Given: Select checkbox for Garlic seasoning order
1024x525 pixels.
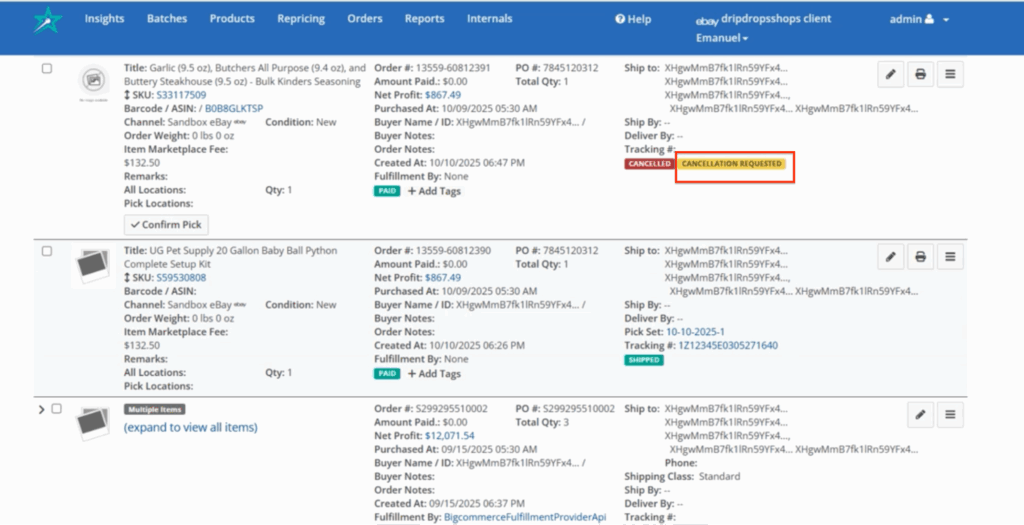Looking at the screenshot, I should point(47,68).
